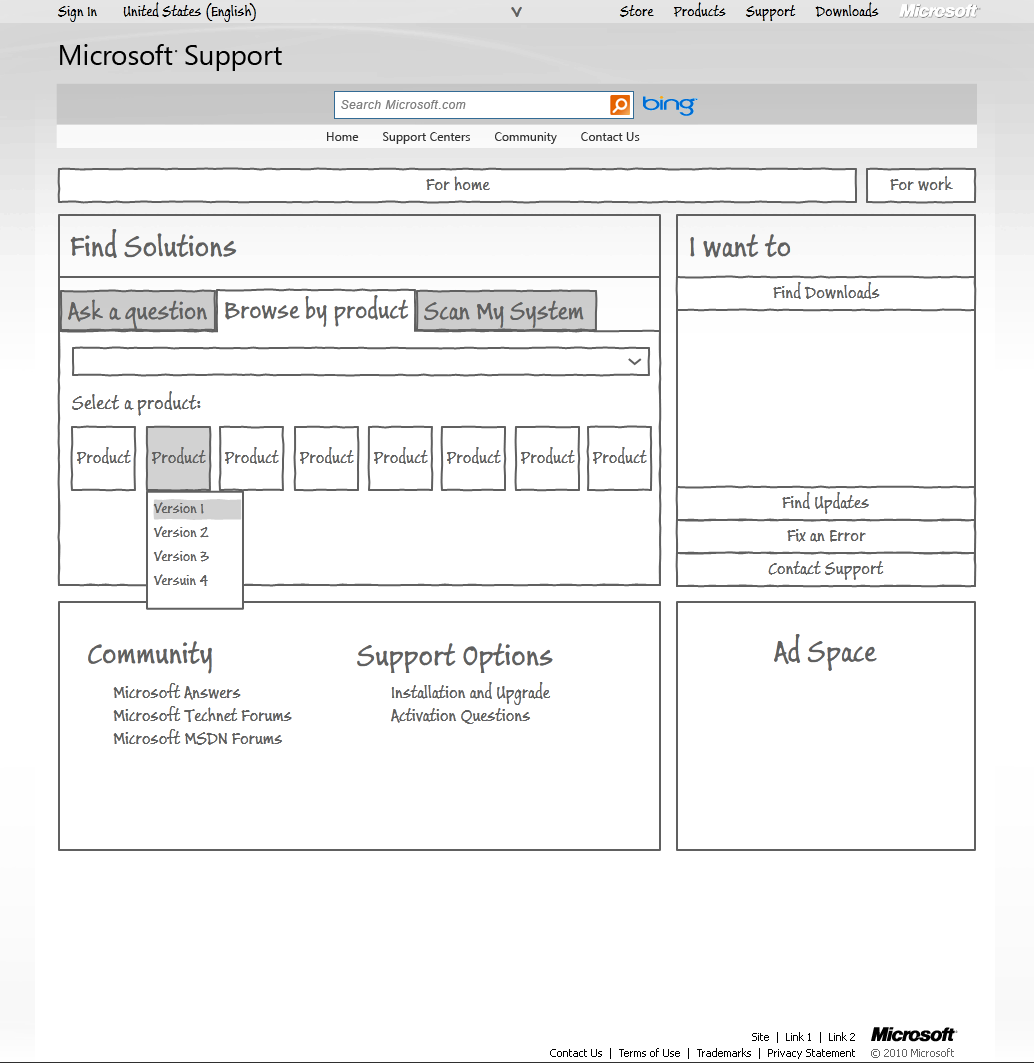Open Installation and Upgrade link
The width and height of the screenshot is (1034, 1063).
tap(470, 693)
